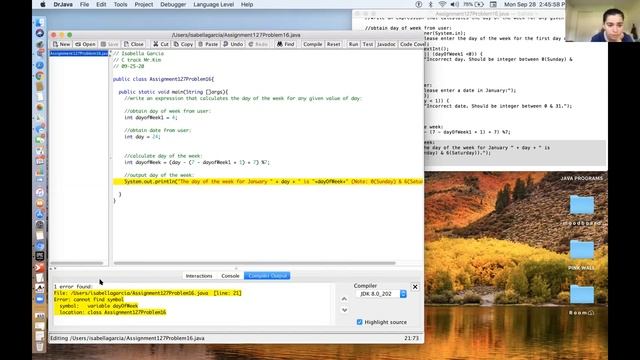Open the Help menu
The image size is (640, 360).
[247, 4]
